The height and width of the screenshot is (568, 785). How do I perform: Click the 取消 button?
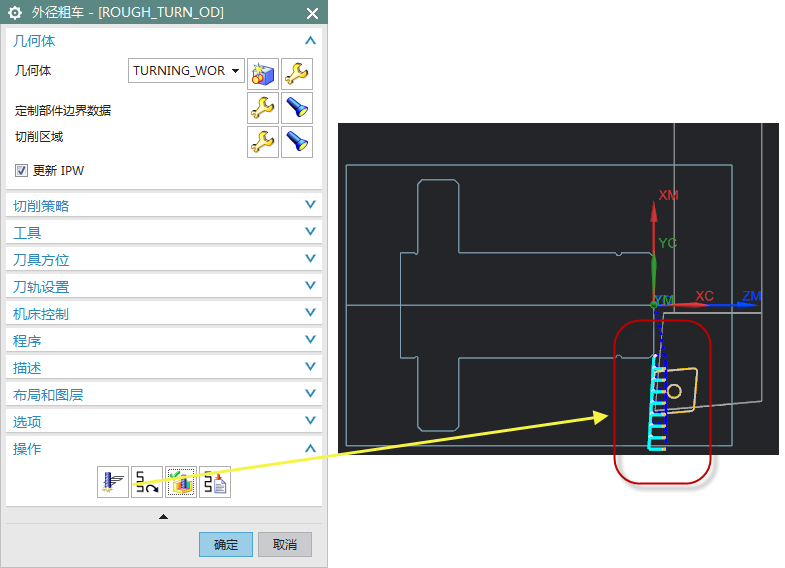pos(285,544)
